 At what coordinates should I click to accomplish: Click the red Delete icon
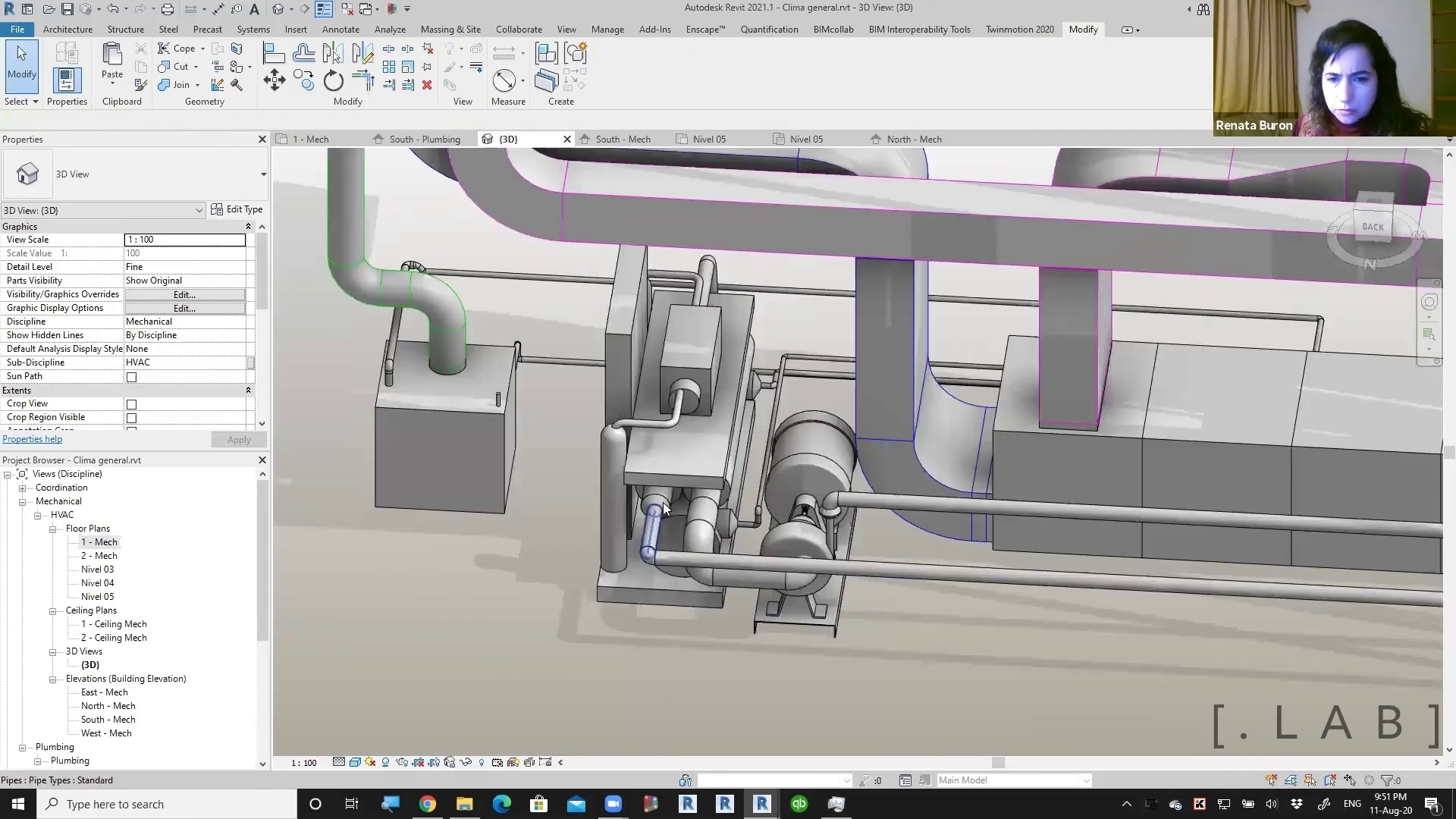coord(427,85)
